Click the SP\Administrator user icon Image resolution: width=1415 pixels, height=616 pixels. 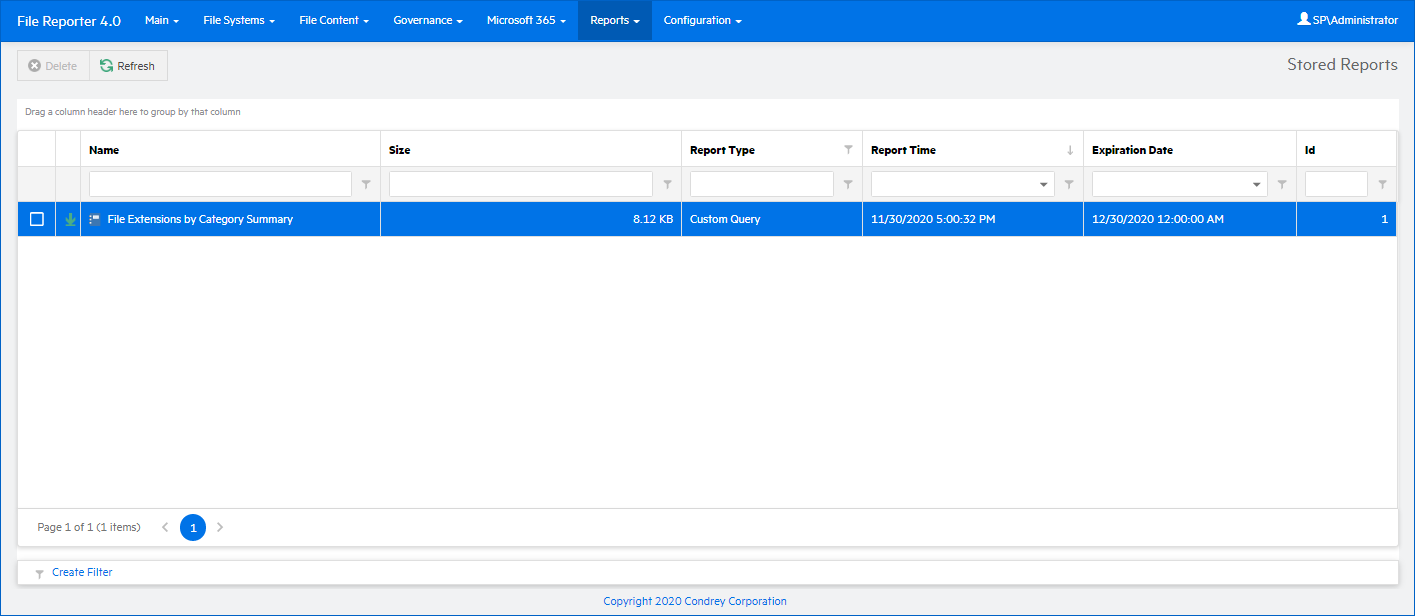[1303, 19]
